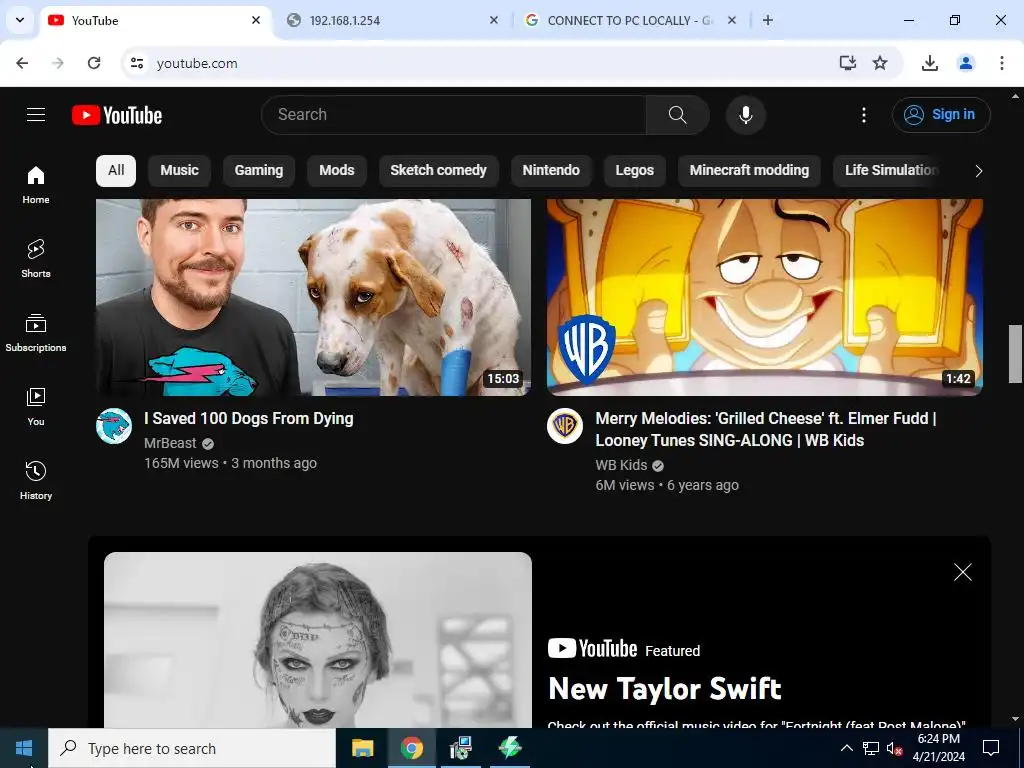Select the All filter chip

116,170
